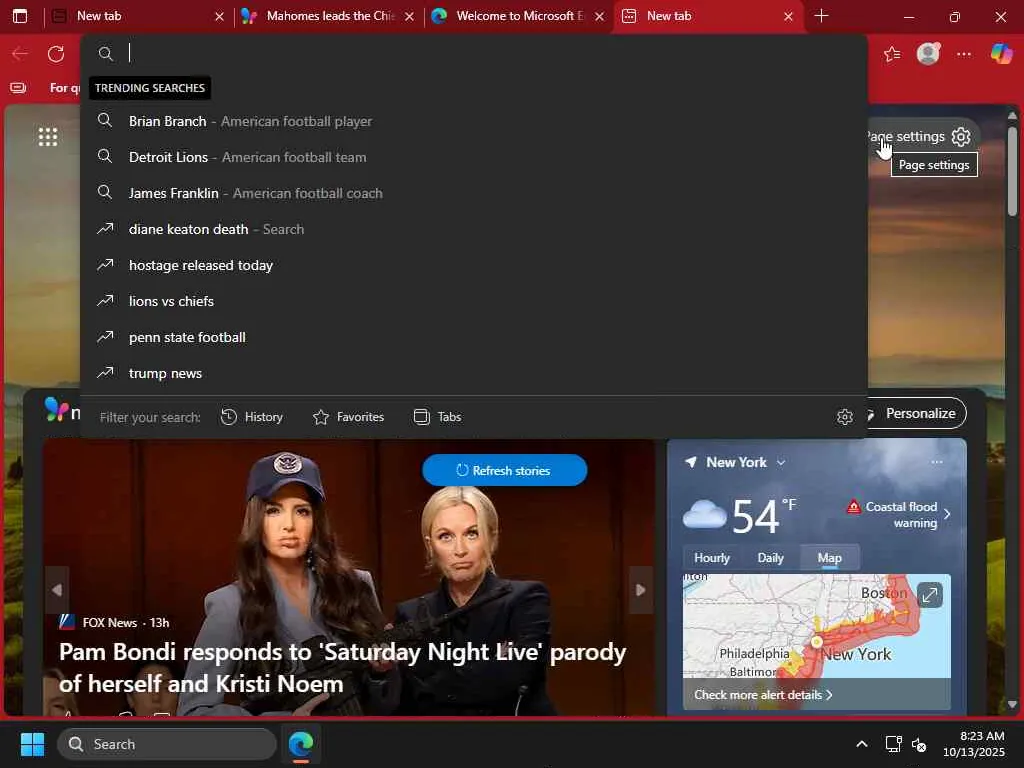Show hidden system tray icons

pyautogui.click(x=862, y=744)
